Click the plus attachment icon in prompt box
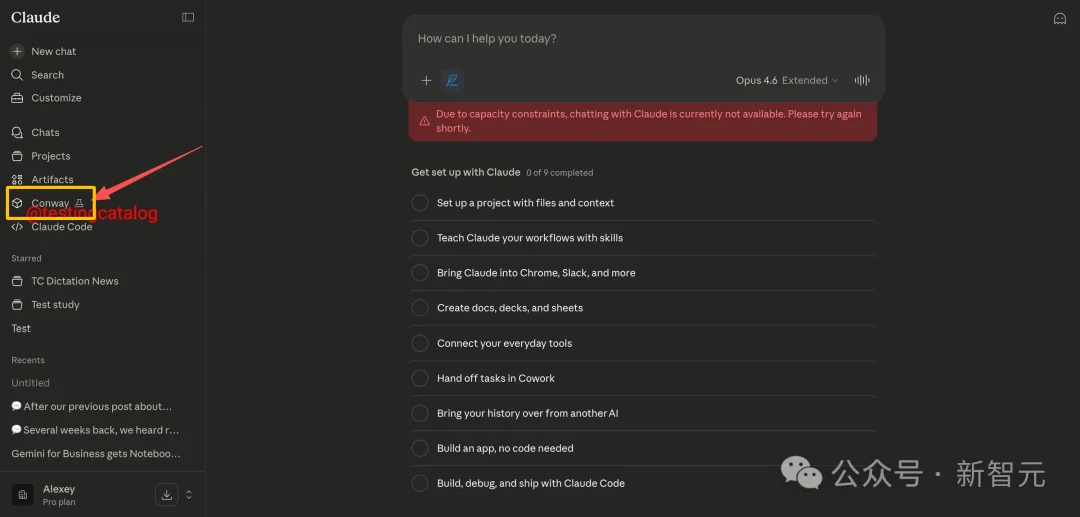1080x517 pixels. pyautogui.click(x=426, y=80)
